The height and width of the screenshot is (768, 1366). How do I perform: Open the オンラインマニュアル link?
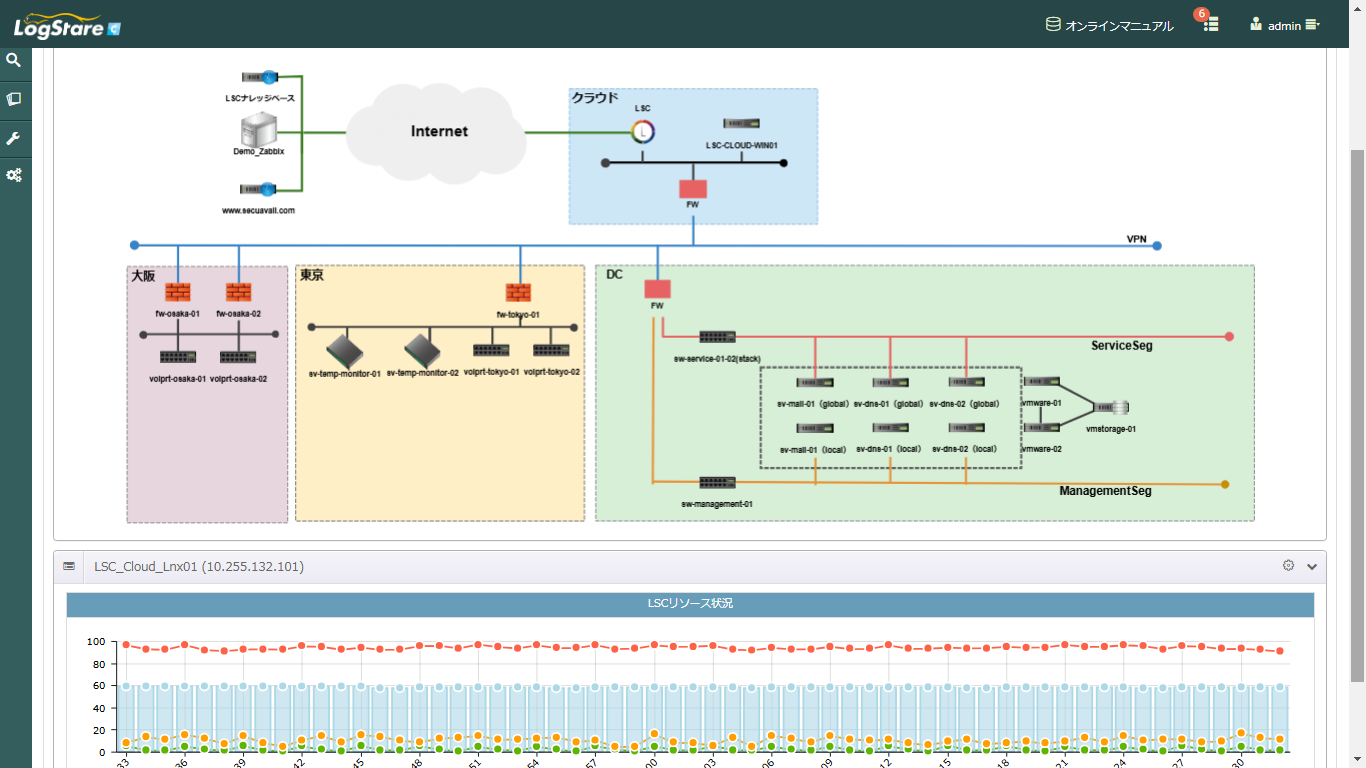coord(1109,25)
